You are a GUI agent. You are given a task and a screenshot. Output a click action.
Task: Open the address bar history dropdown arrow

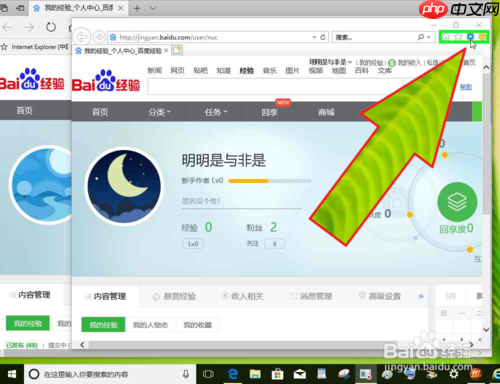314,37
